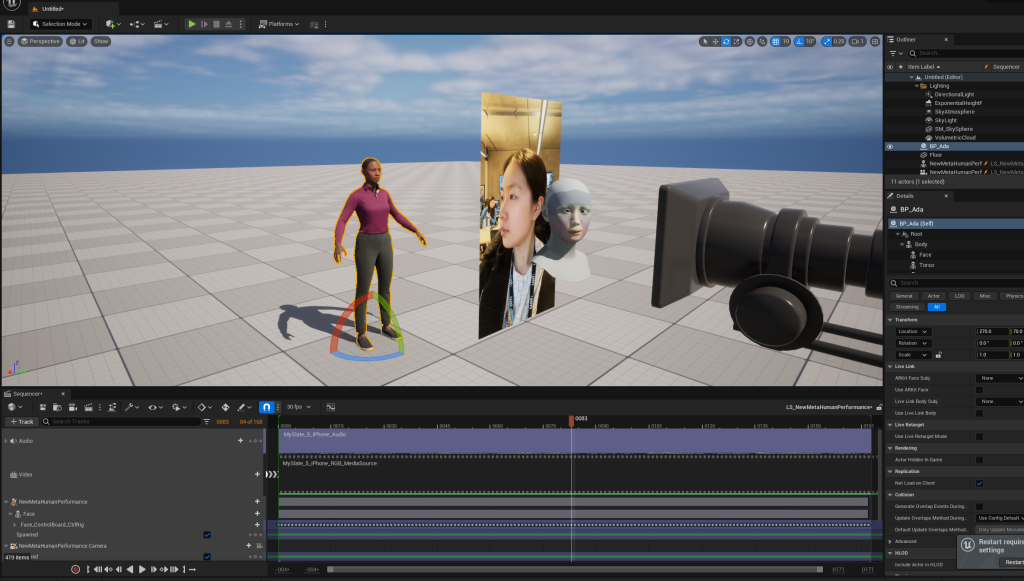Filter Details by LOD category
Viewport: 1024px width, 581px height.
pyautogui.click(x=959, y=296)
